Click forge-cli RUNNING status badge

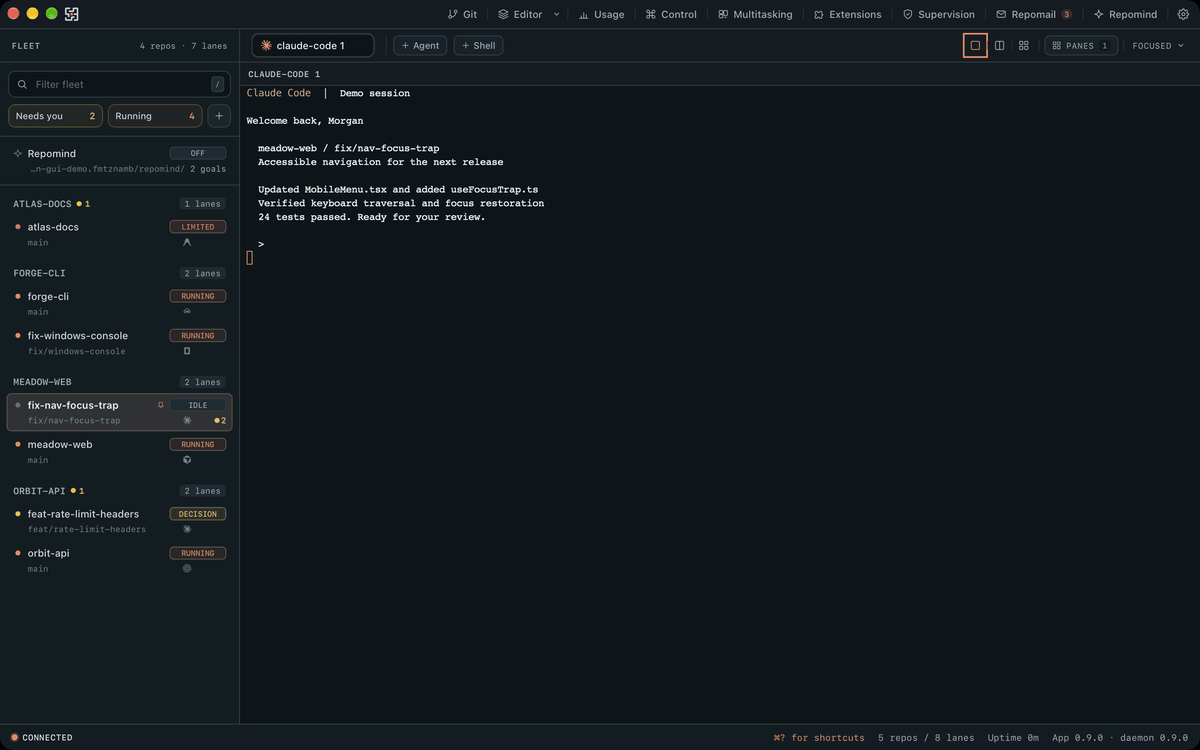coord(198,296)
